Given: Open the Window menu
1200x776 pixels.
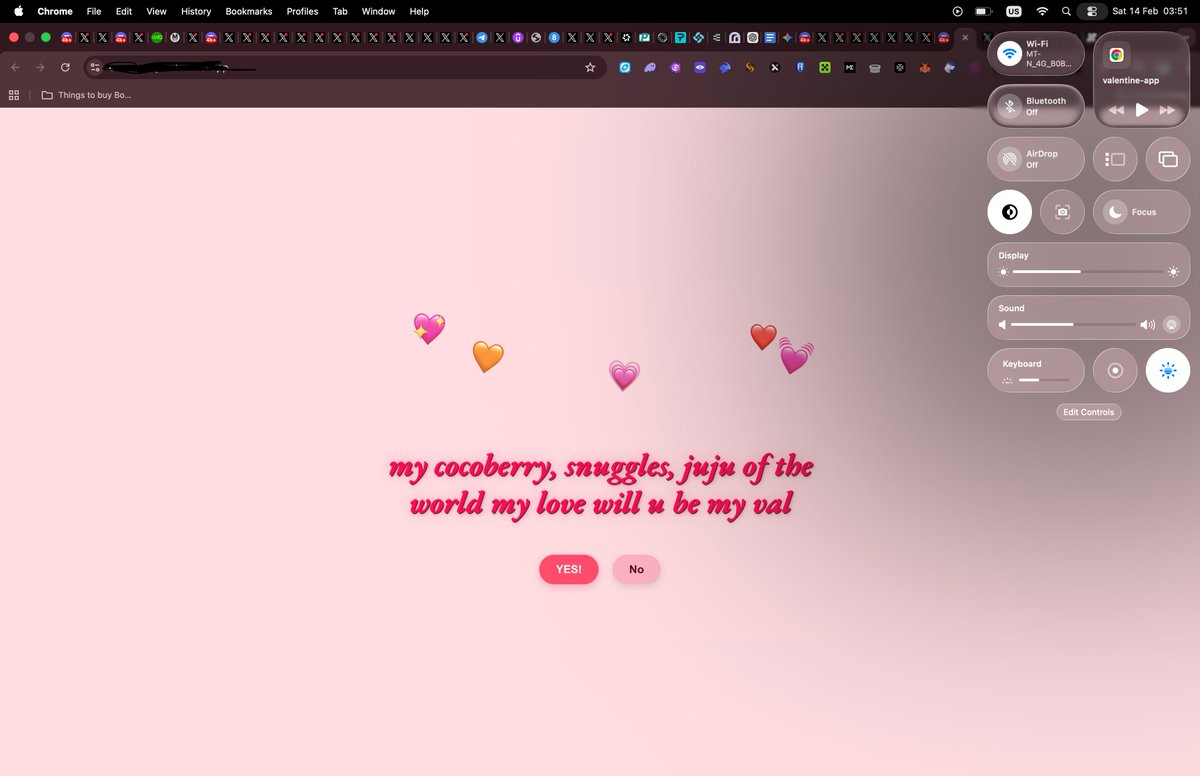Looking at the screenshot, I should (x=378, y=11).
